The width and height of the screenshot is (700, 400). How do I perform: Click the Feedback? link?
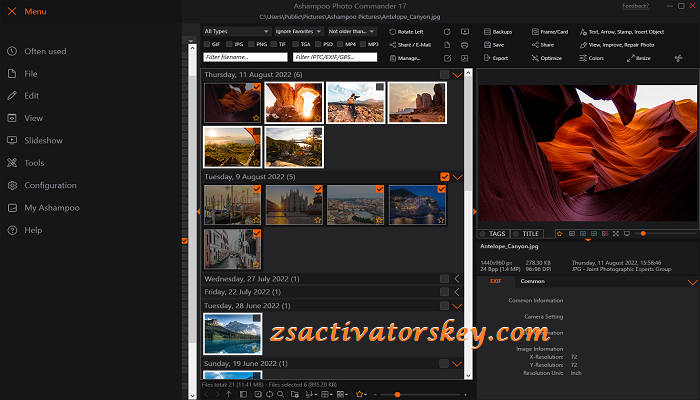635,6
